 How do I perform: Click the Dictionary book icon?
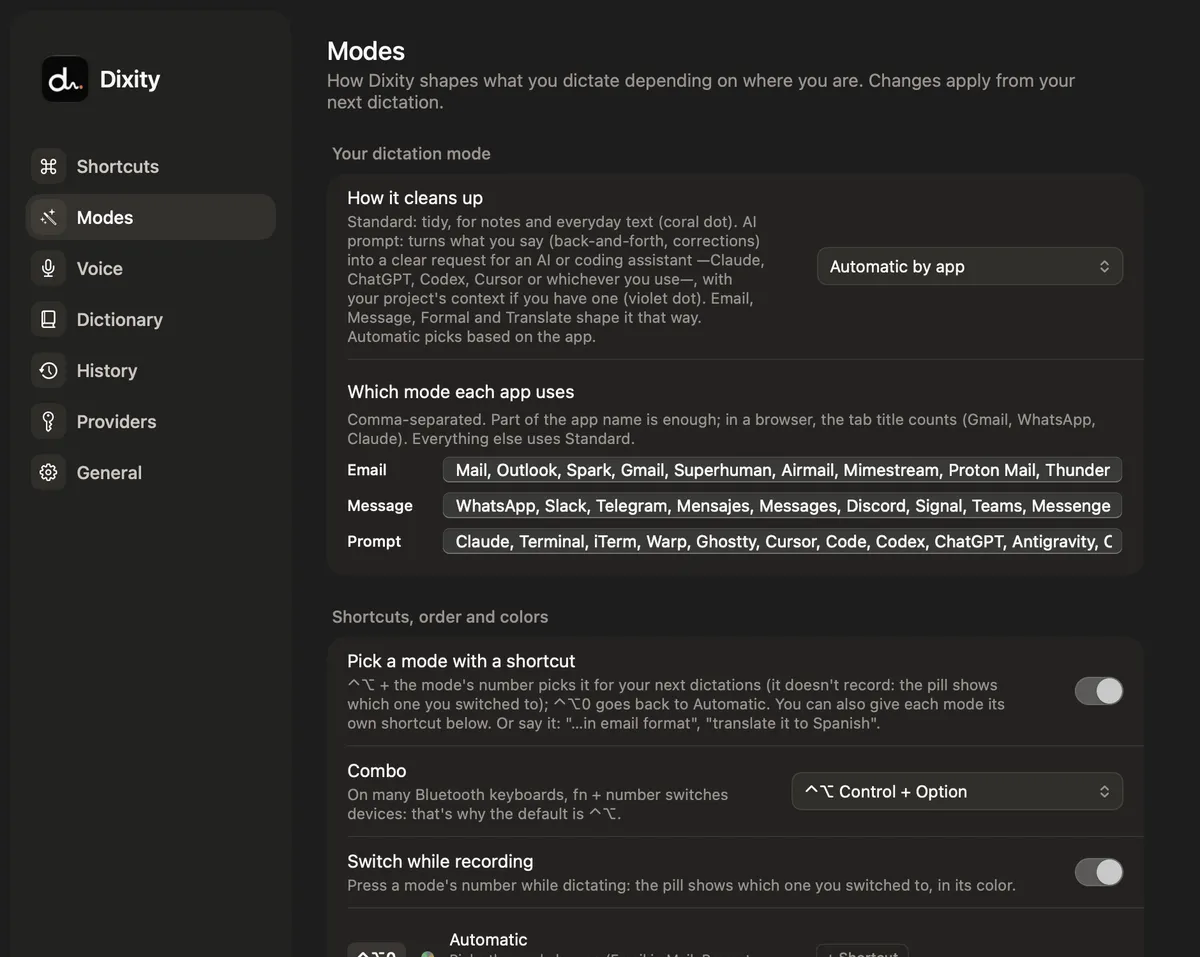48,319
